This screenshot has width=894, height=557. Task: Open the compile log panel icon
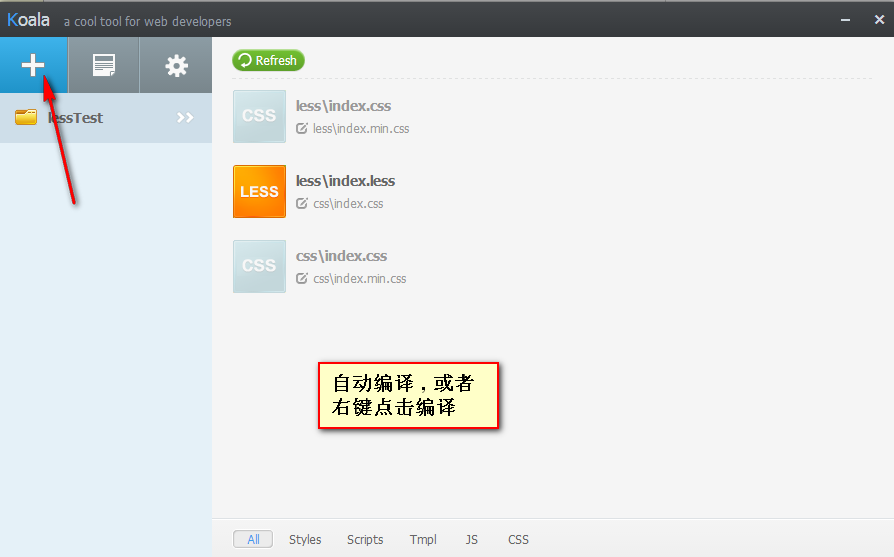click(x=104, y=65)
